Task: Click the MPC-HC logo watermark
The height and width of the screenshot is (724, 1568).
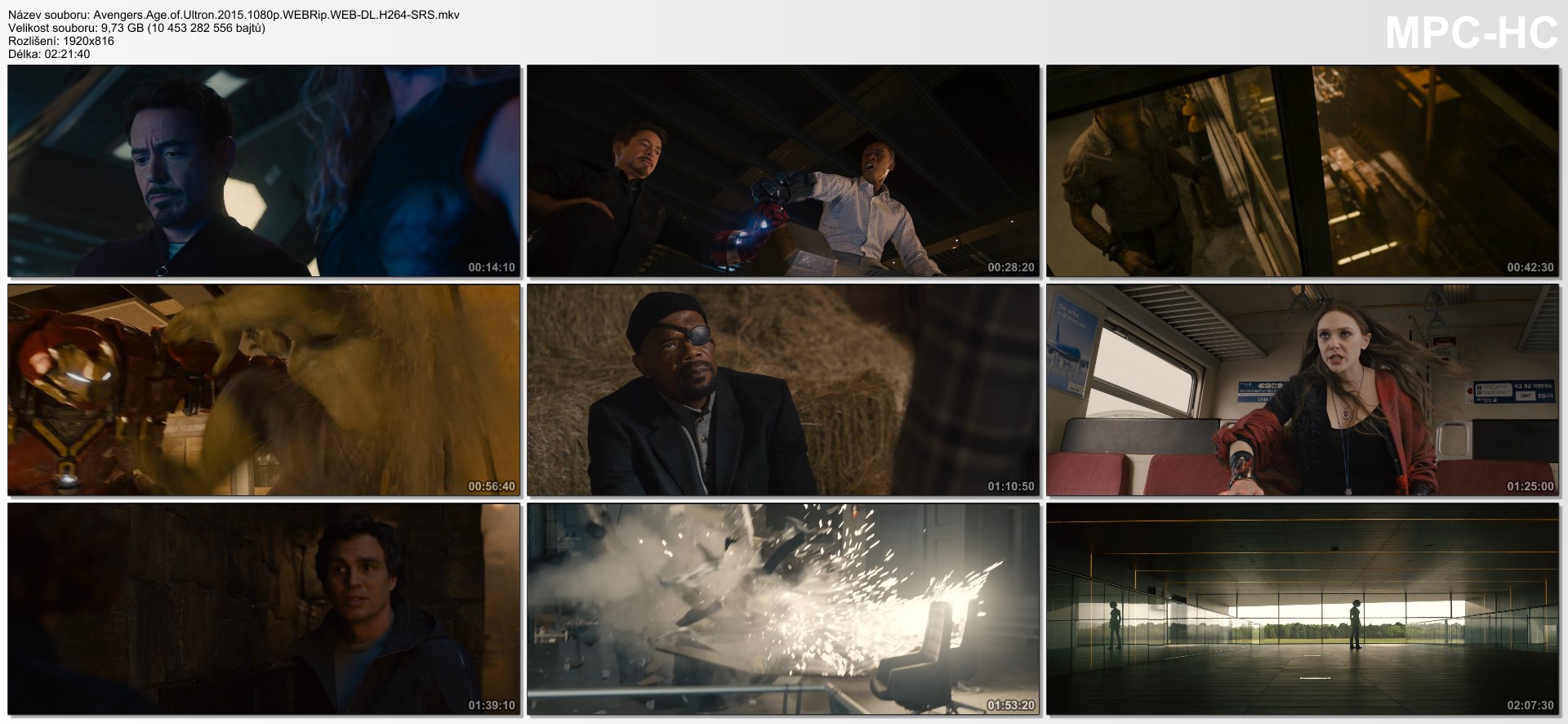Action: (x=1472, y=33)
